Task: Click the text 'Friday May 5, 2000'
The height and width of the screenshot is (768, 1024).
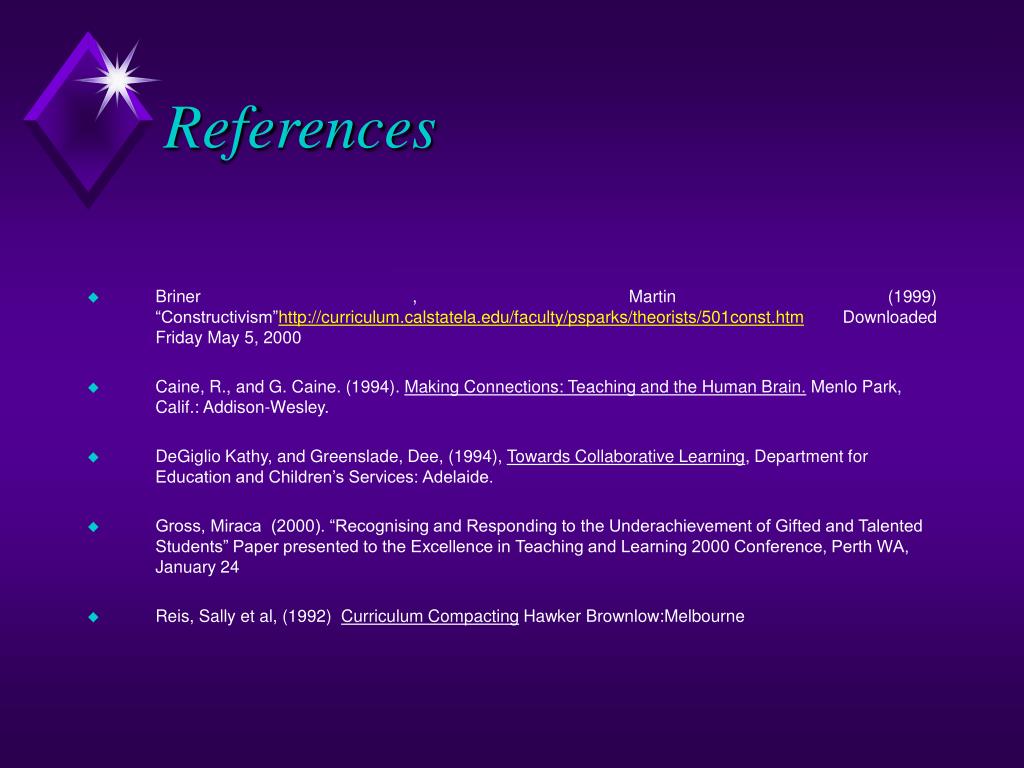Action: 228,338
